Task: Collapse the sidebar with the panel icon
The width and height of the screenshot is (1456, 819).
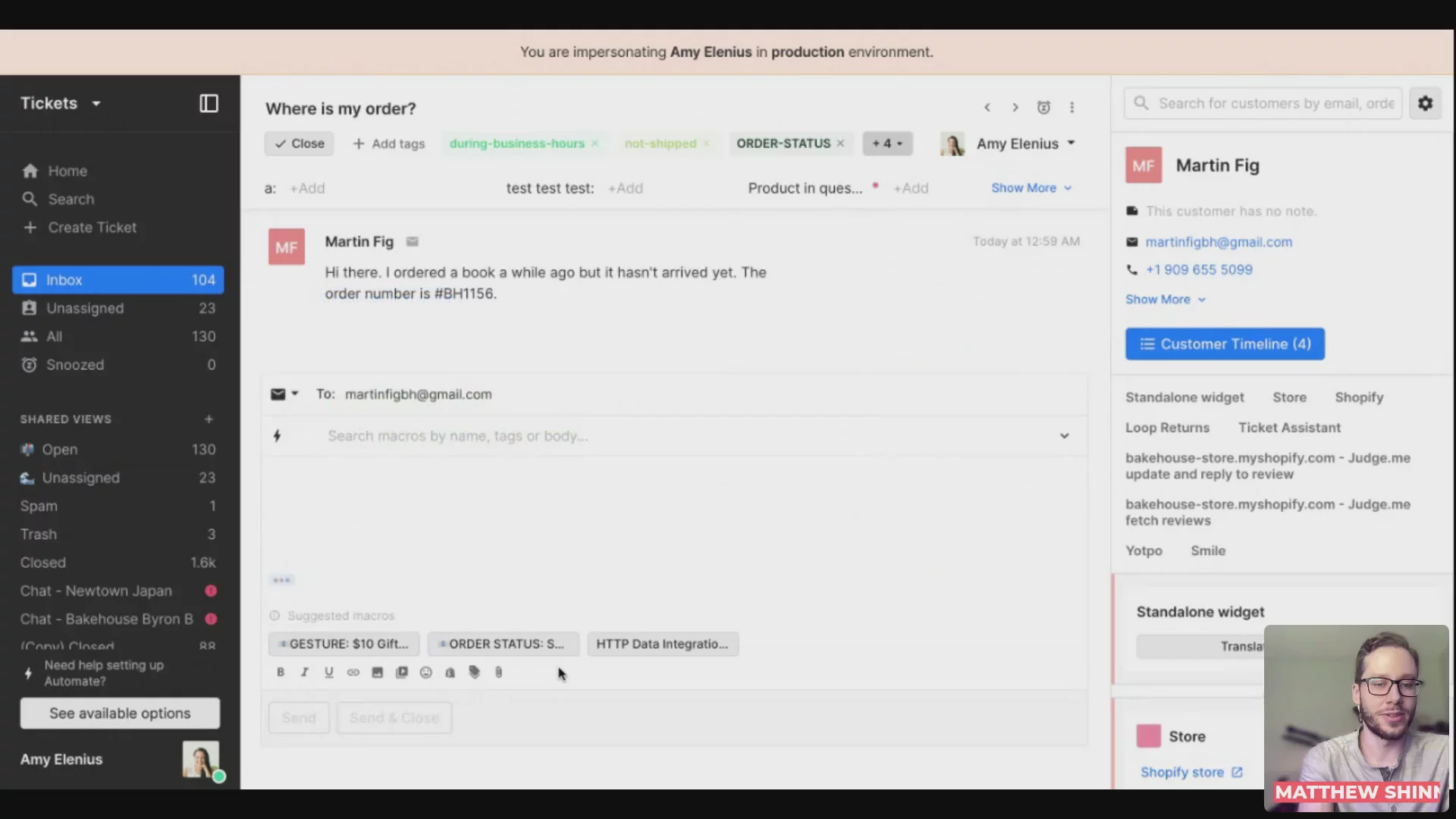Action: click(209, 104)
